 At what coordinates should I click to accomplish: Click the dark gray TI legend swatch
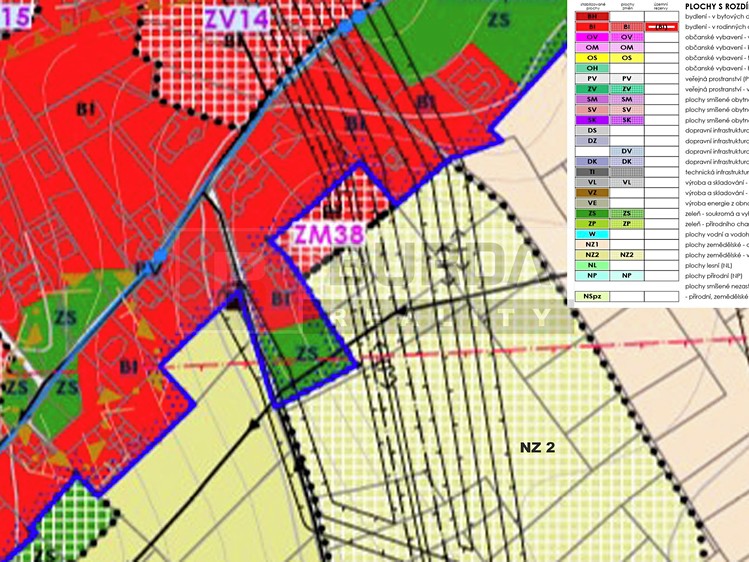592,172
